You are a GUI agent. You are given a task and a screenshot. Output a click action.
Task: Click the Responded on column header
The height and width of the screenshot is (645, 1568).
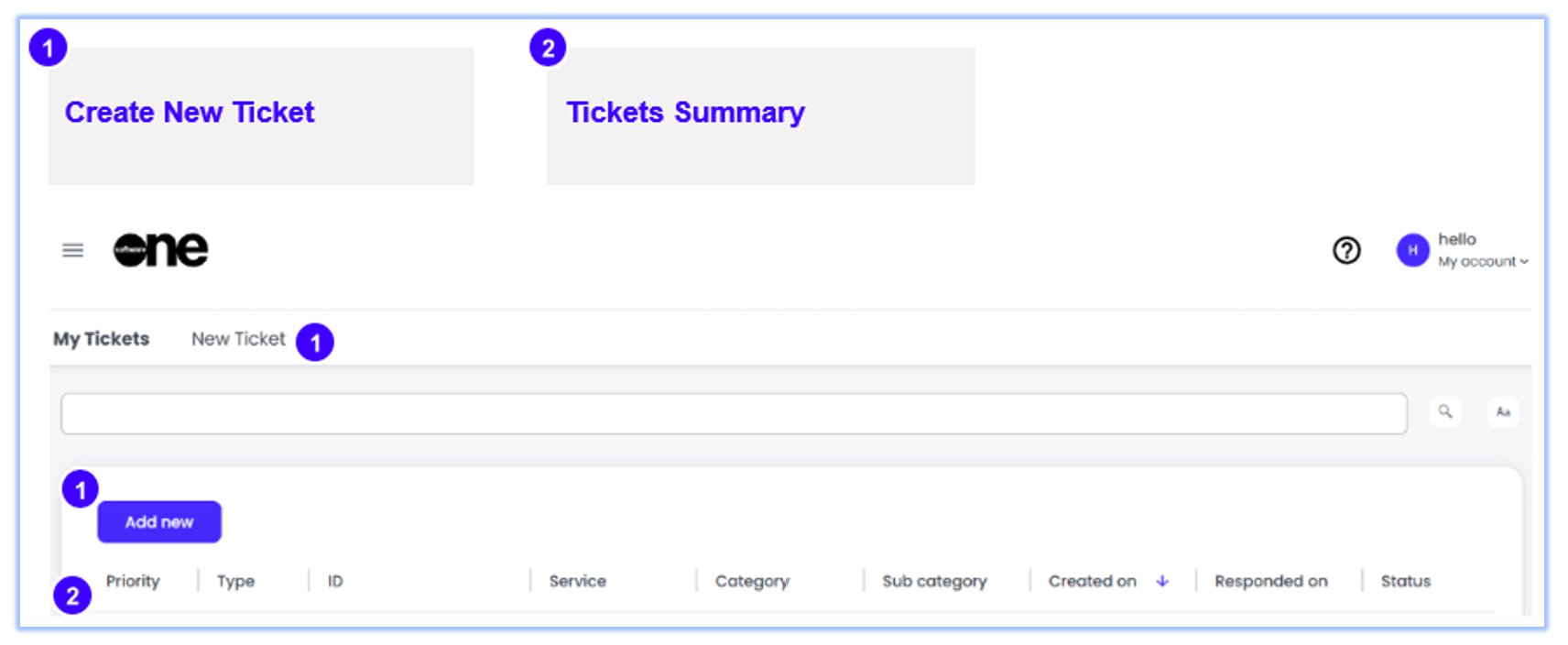pyautogui.click(x=1270, y=581)
